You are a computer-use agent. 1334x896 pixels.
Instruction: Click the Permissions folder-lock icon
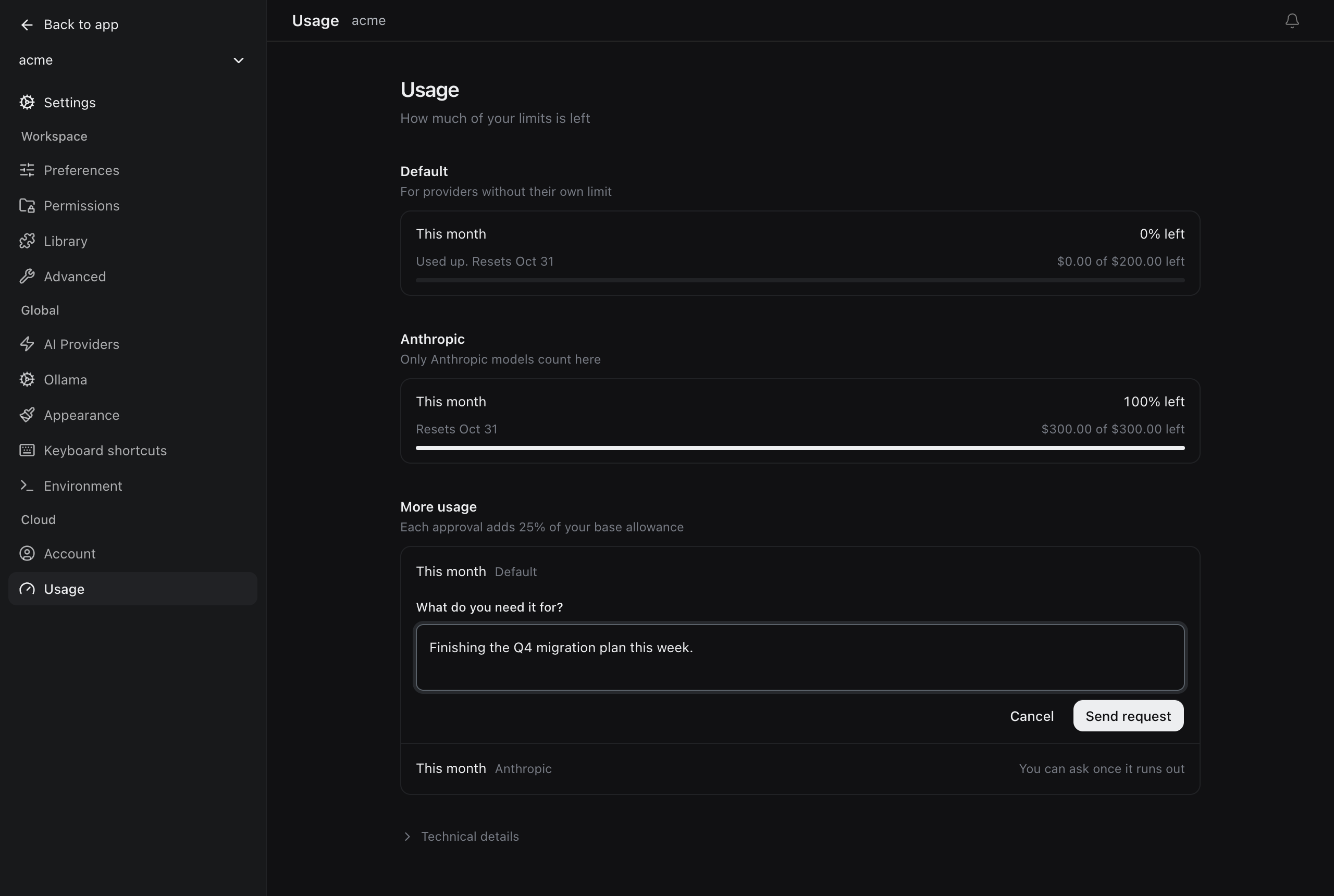pos(27,206)
